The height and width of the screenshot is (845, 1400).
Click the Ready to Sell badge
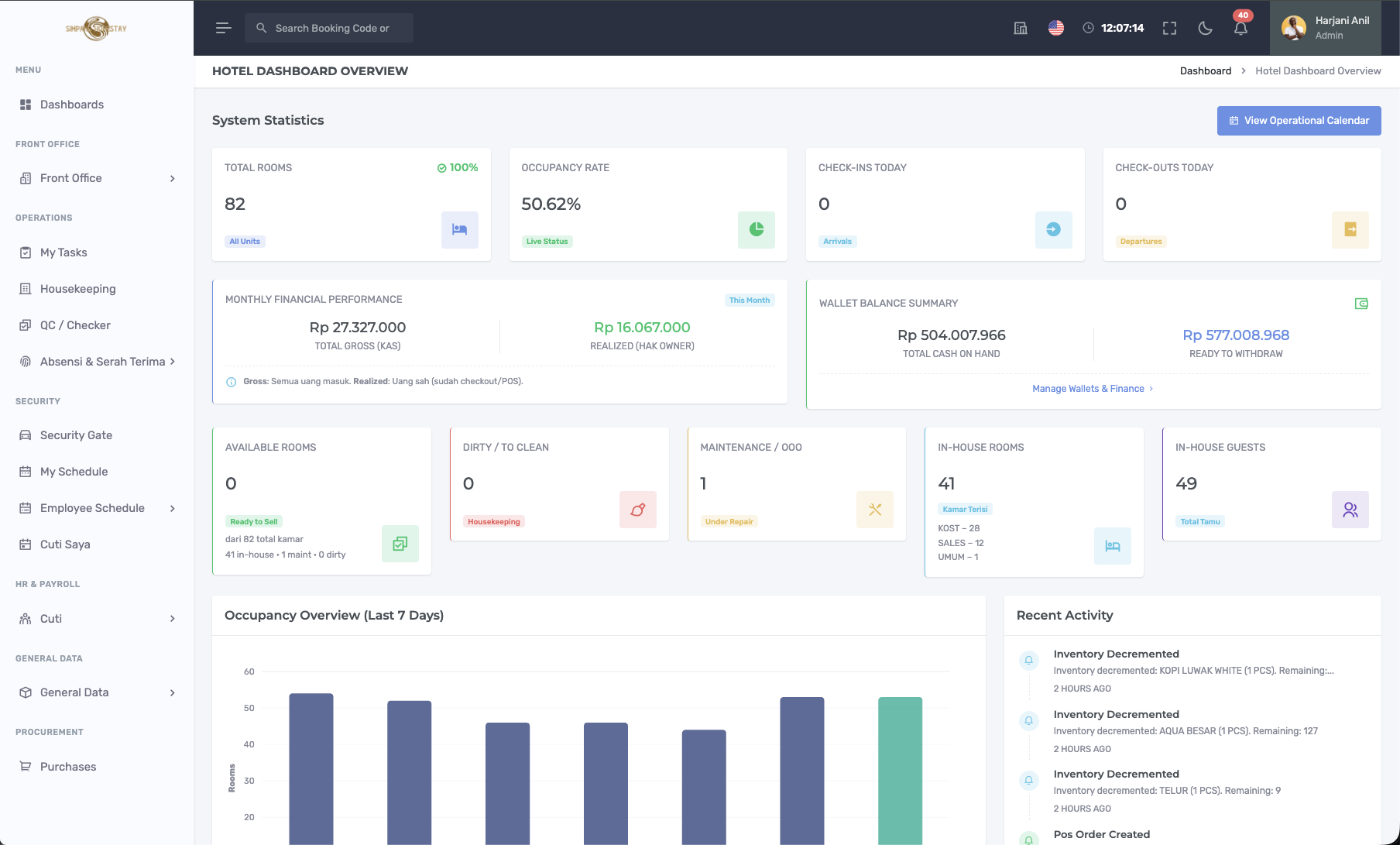pos(254,522)
